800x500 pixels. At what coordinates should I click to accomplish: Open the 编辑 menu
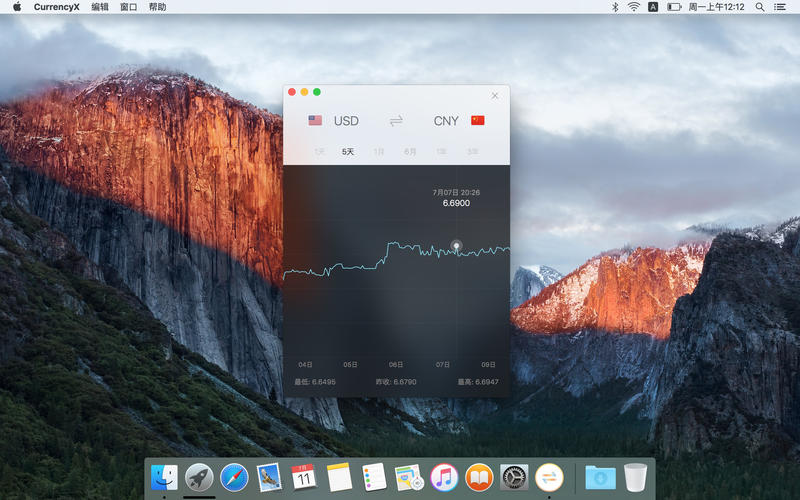99,7
